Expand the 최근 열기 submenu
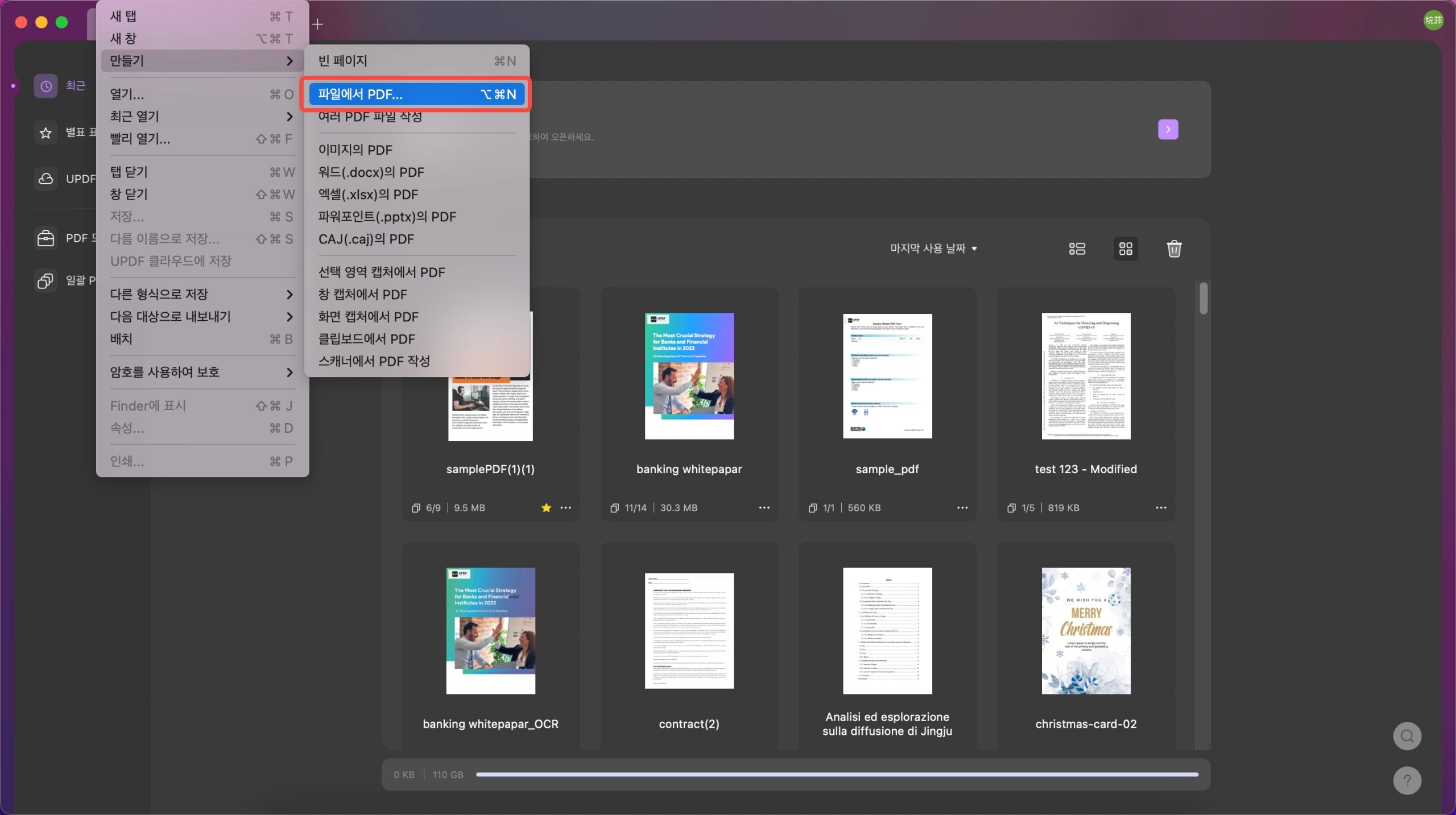1456x815 pixels. (202, 117)
